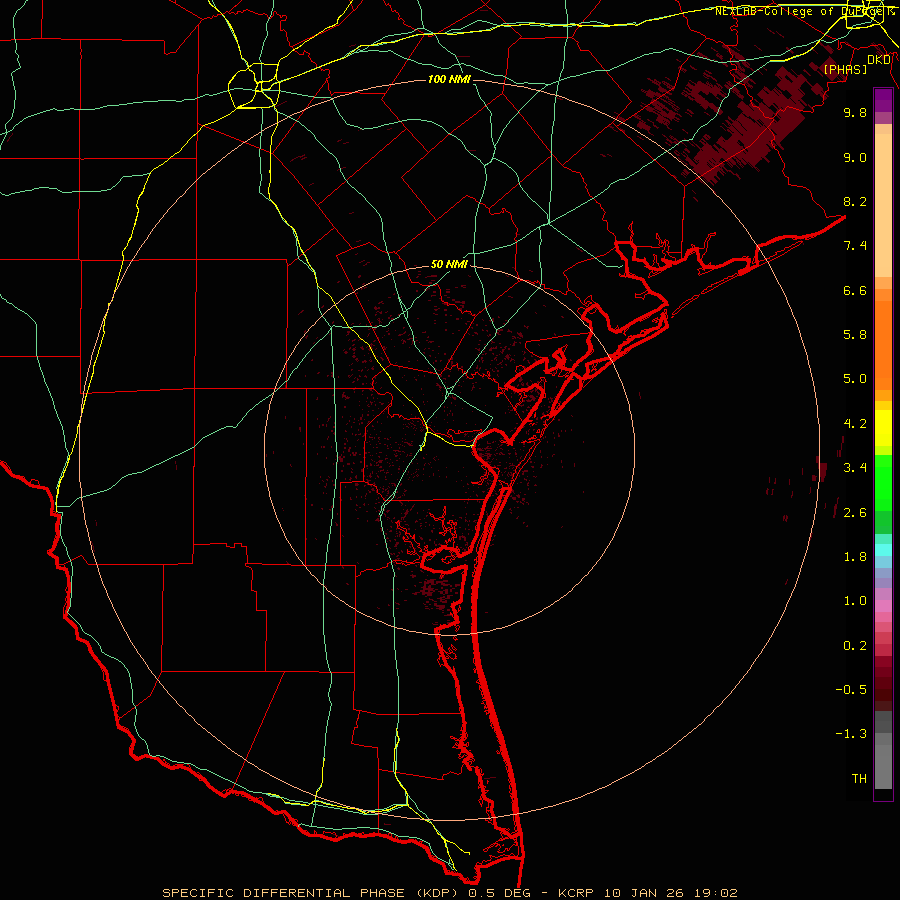The height and width of the screenshot is (900, 900).
Task: Click the 2.6 scale label
Action: click(x=855, y=513)
